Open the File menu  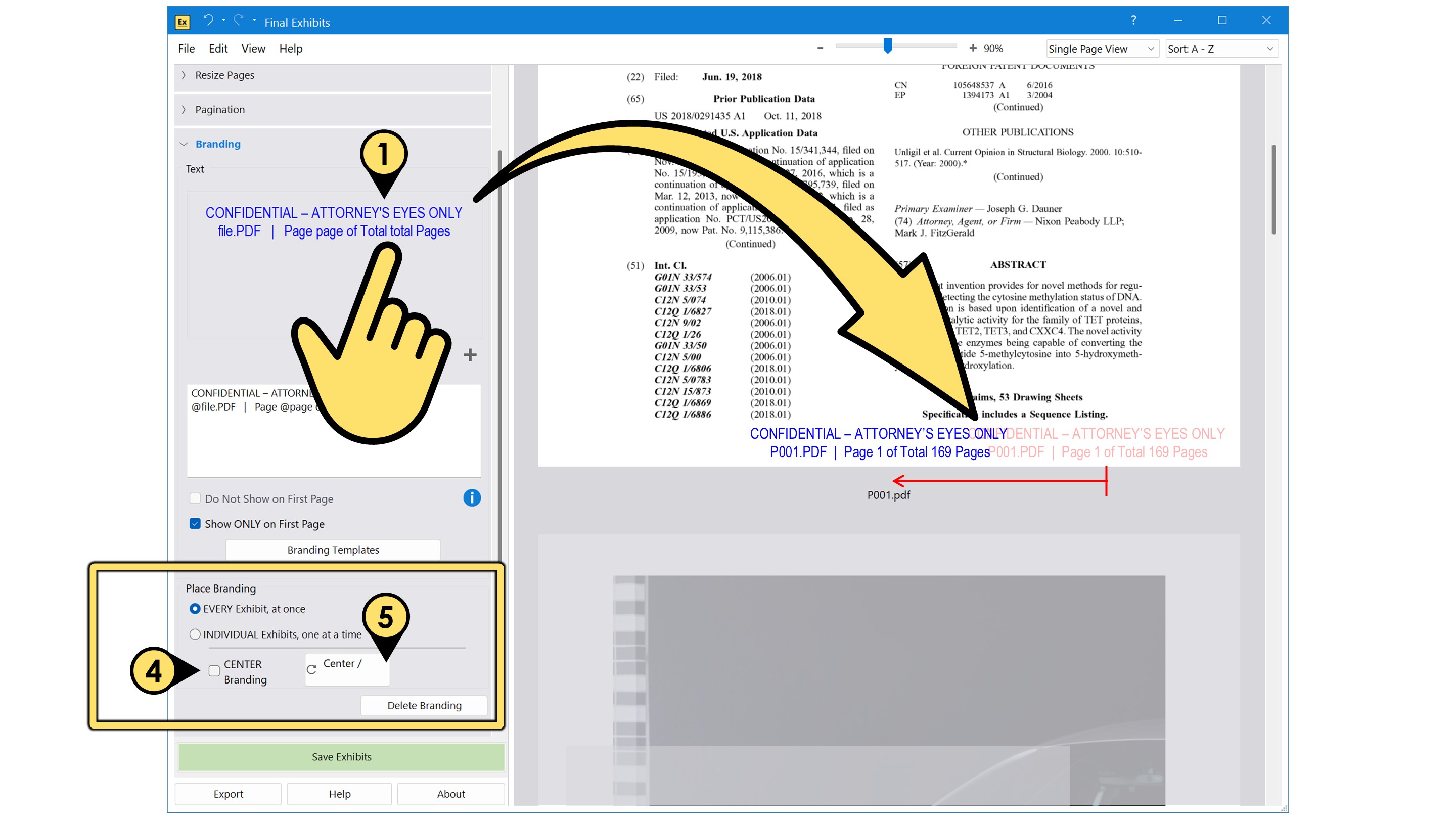pyautogui.click(x=186, y=49)
